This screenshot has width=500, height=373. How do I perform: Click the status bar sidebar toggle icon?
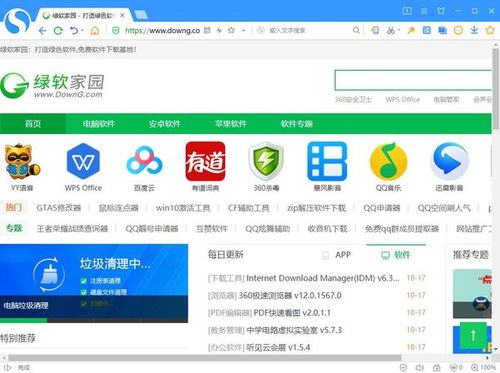pyautogui.click(x=8, y=368)
